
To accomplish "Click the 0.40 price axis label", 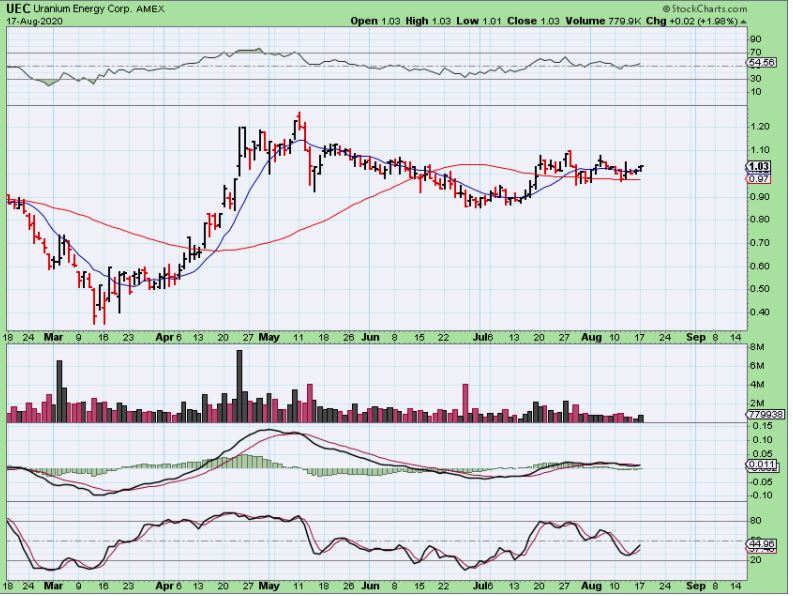I will click(759, 312).
